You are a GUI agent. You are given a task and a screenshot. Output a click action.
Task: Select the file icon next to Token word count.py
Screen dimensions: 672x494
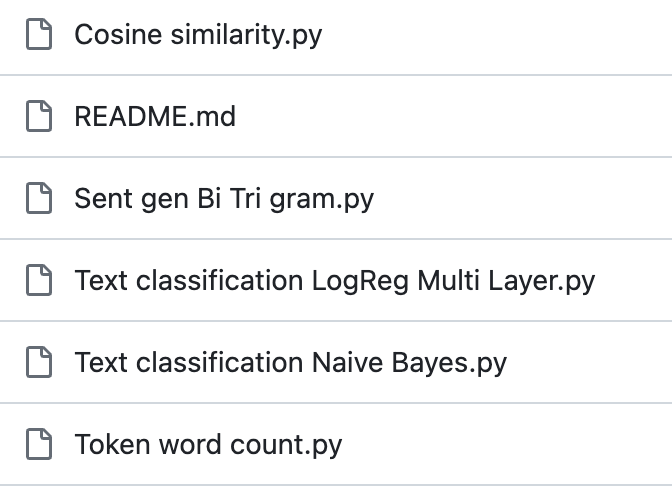click(x=39, y=444)
